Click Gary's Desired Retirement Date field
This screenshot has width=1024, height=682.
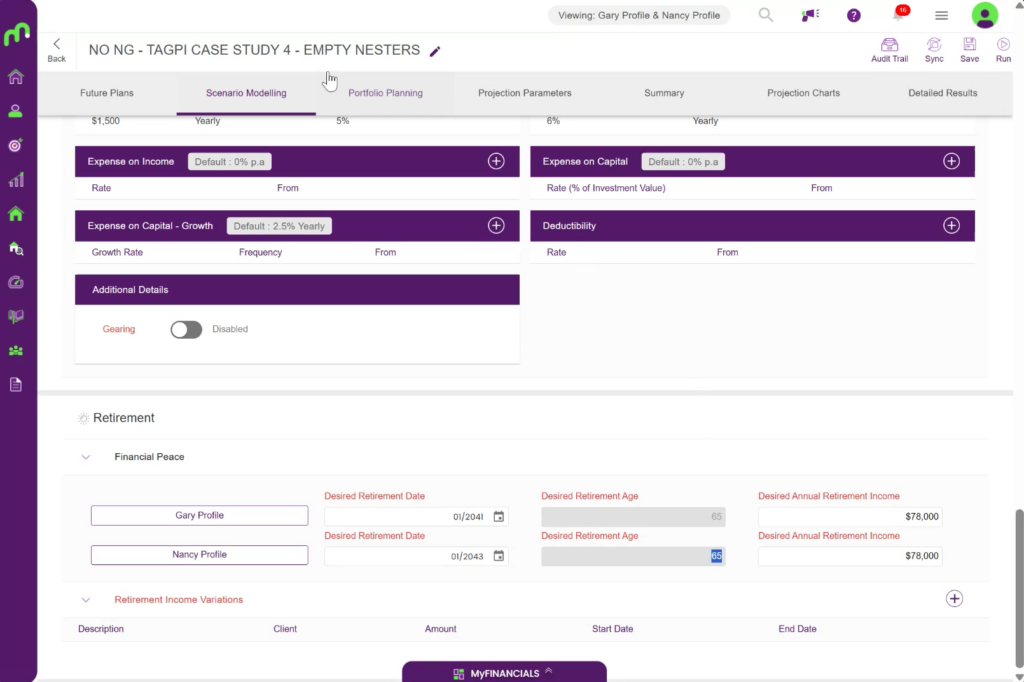pos(416,517)
